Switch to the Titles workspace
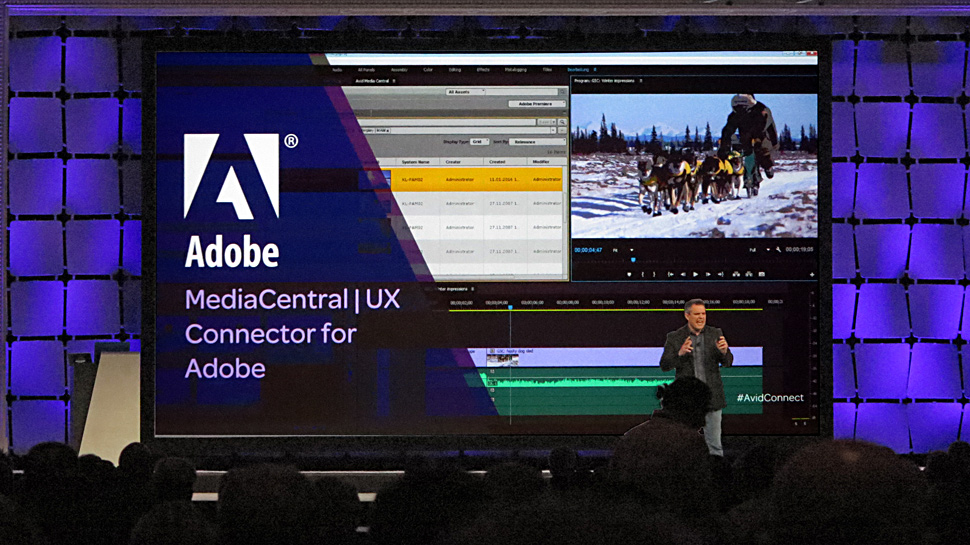The width and height of the screenshot is (970, 545). (x=547, y=70)
